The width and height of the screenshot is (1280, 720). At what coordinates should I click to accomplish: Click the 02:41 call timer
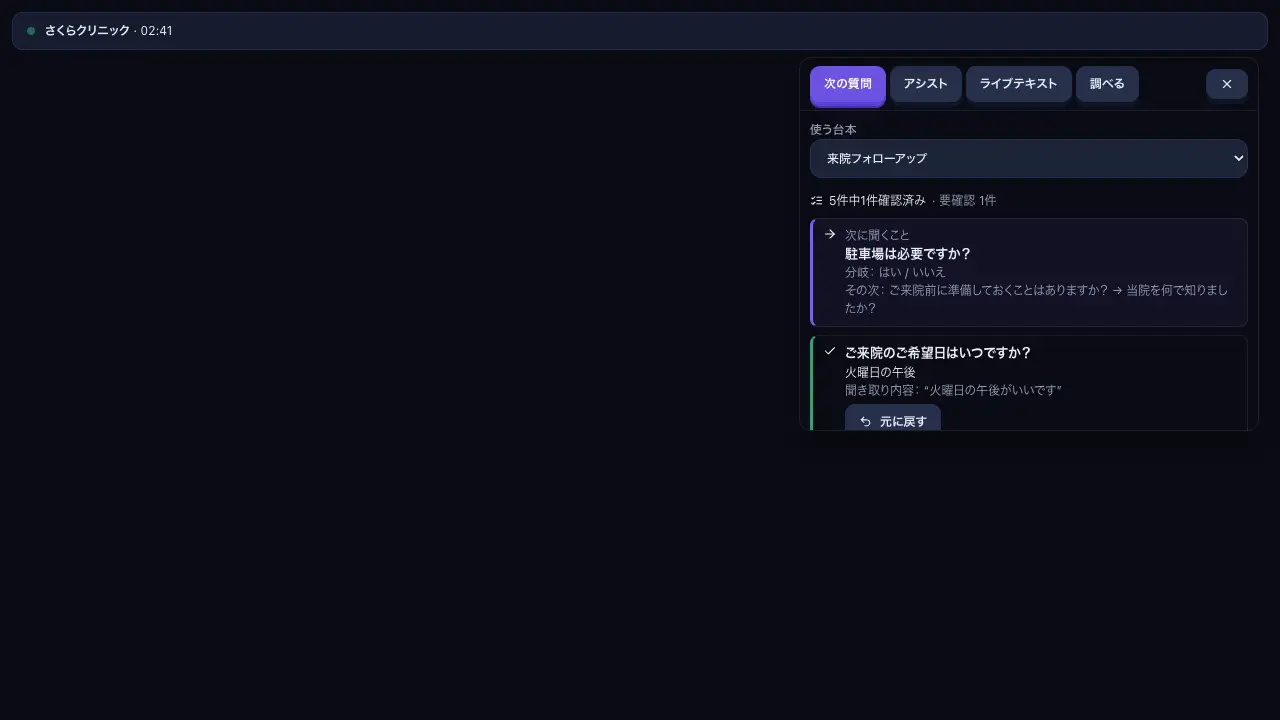point(156,31)
